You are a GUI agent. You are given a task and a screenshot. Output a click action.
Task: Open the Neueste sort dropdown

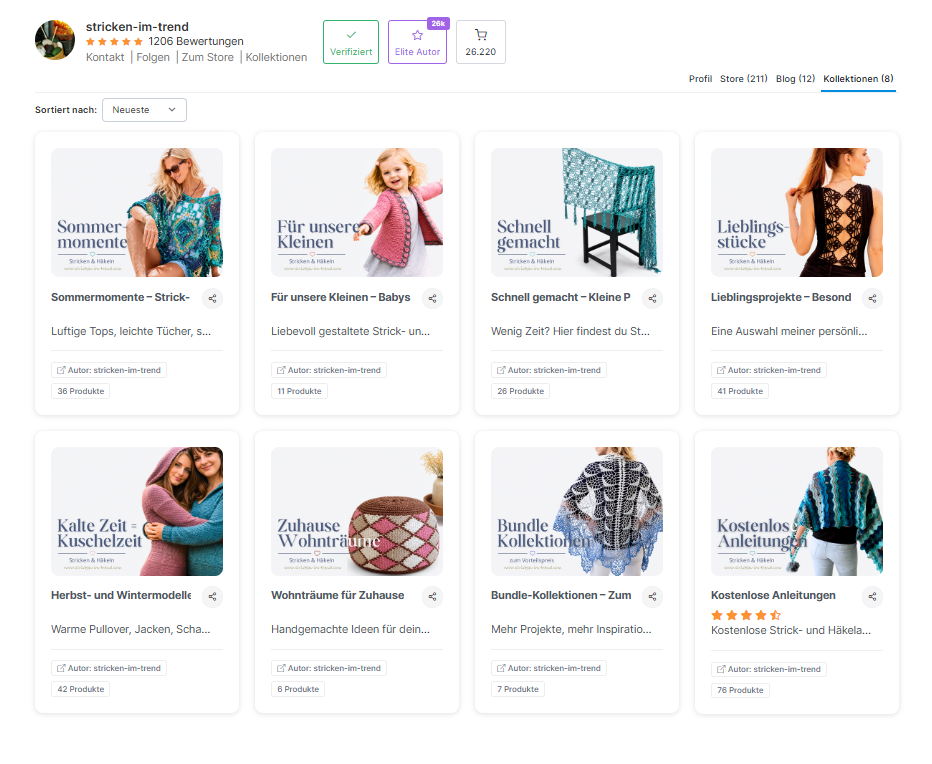pyautogui.click(x=144, y=110)
